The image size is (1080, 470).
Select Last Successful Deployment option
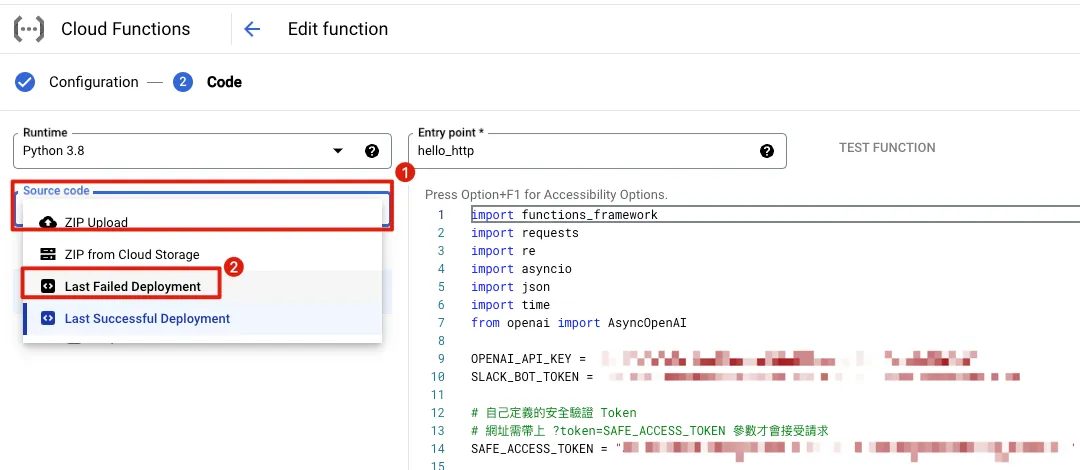(147, 318)
